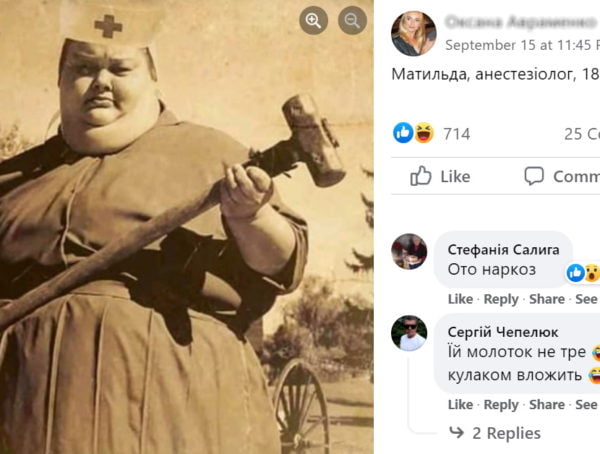
Task: Open the laughing Haha reaction icon
Action: pyautogui.click(x=424, y=133)
